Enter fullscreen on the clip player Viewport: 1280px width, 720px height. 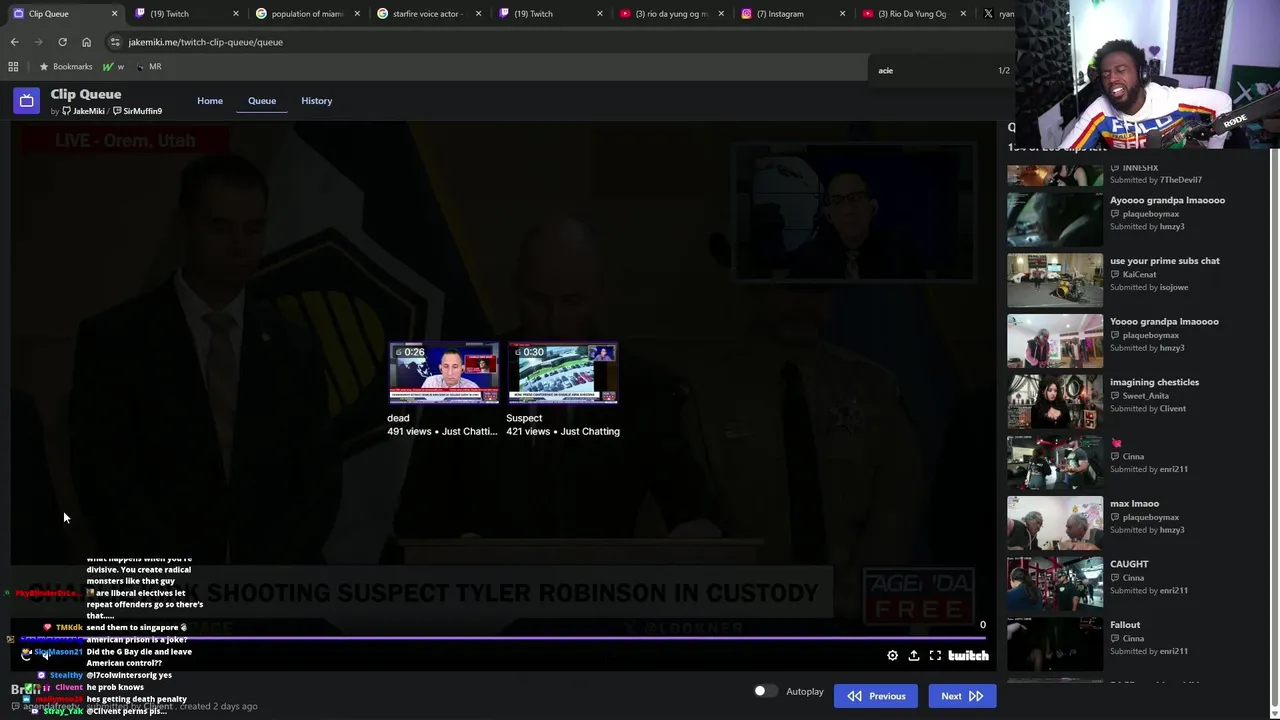pyautogui.click(x=935, y=656)
